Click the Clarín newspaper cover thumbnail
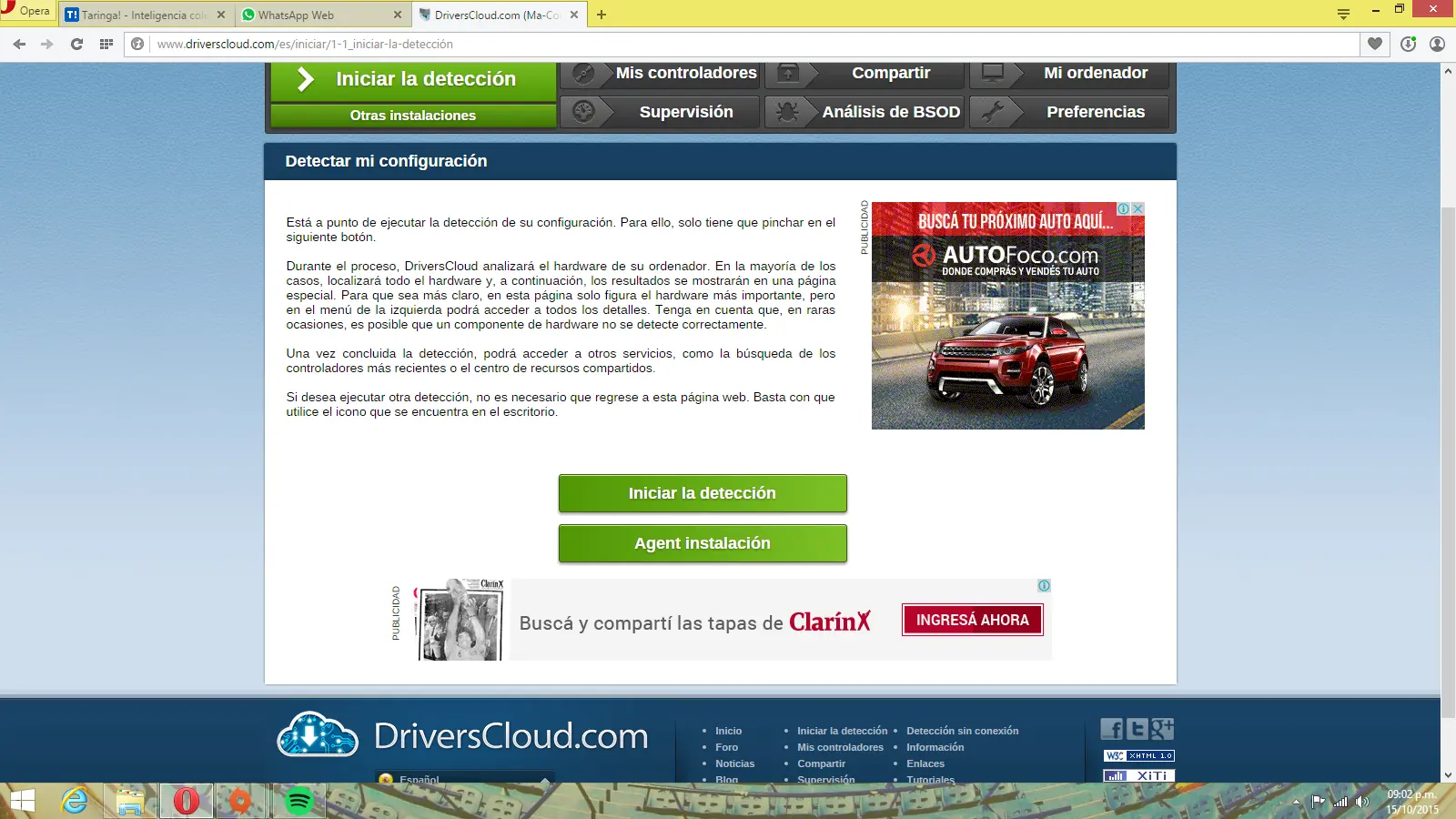This screenshot has width=1456, height=819. point(460,620)
